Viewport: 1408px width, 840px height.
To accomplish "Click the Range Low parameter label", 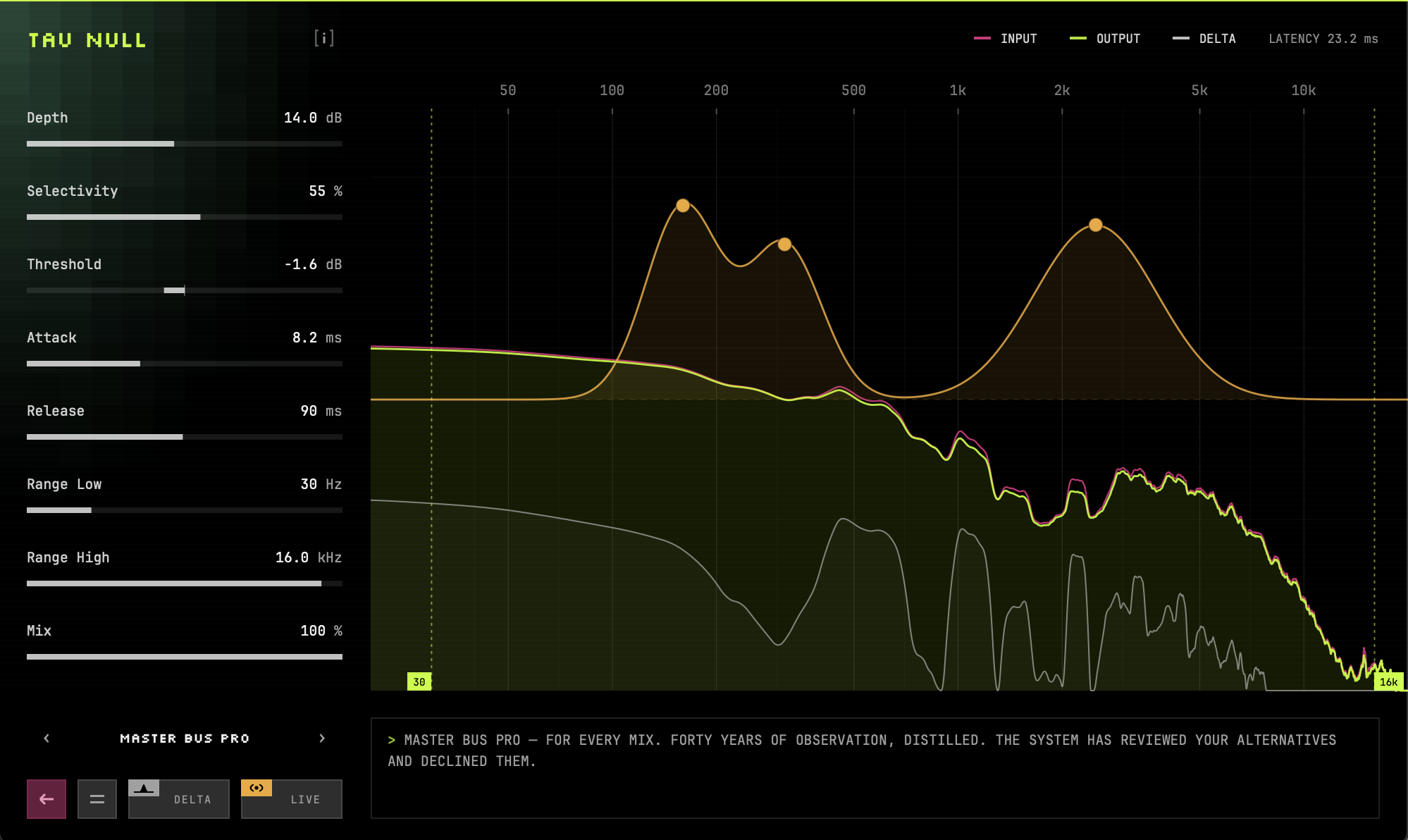I will pyautogui.click(x=64, y=484).
